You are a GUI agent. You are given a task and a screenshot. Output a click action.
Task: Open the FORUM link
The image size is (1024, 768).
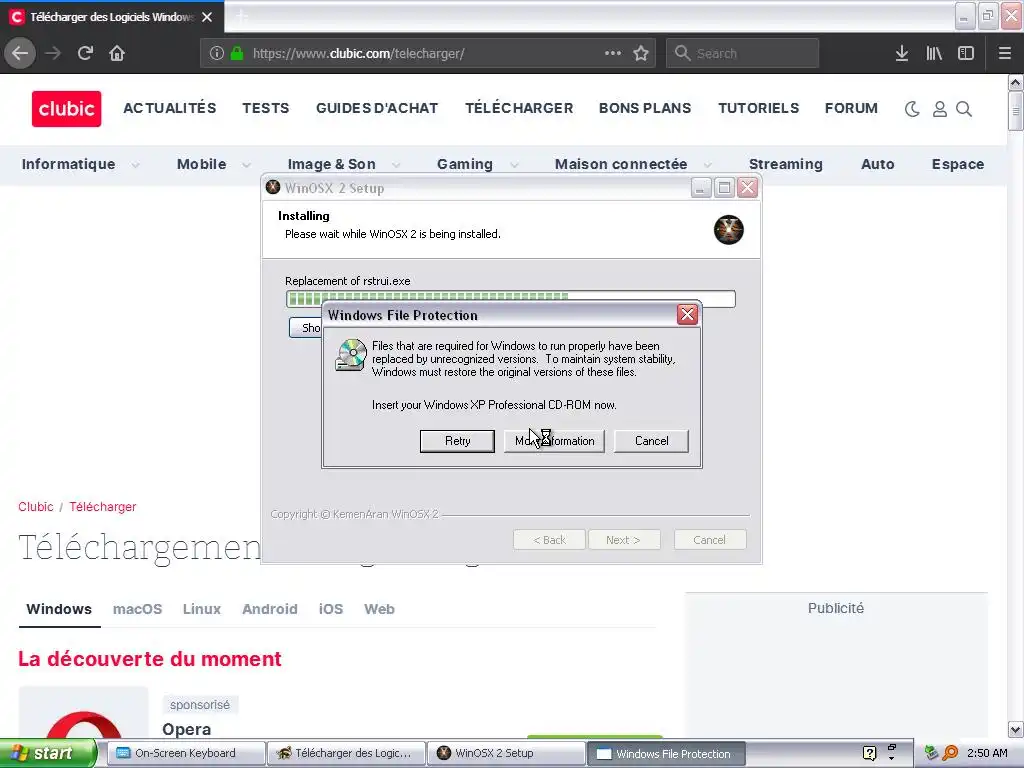(x=851, y=108)
